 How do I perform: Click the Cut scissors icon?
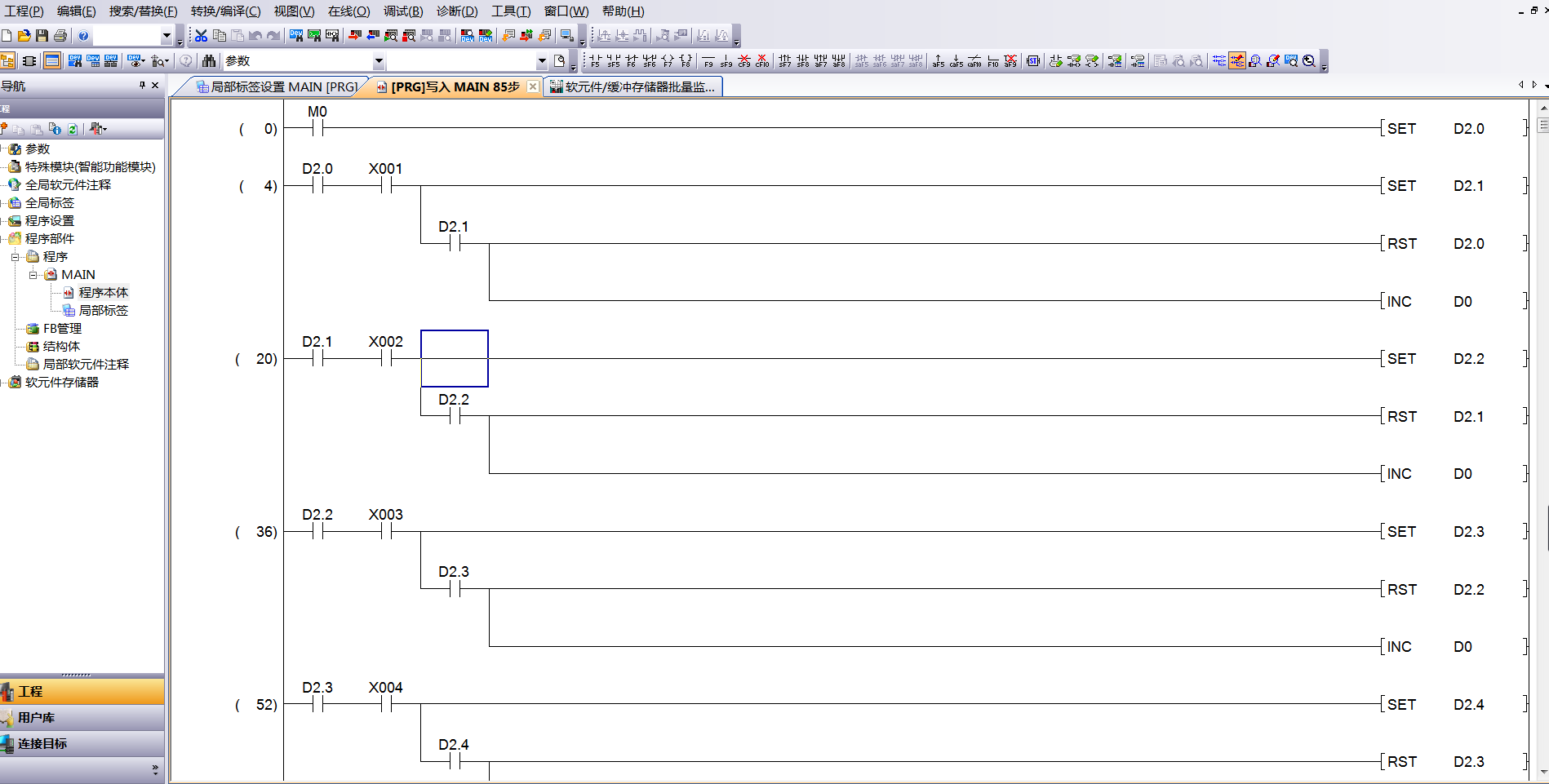[x=201, y=36]
